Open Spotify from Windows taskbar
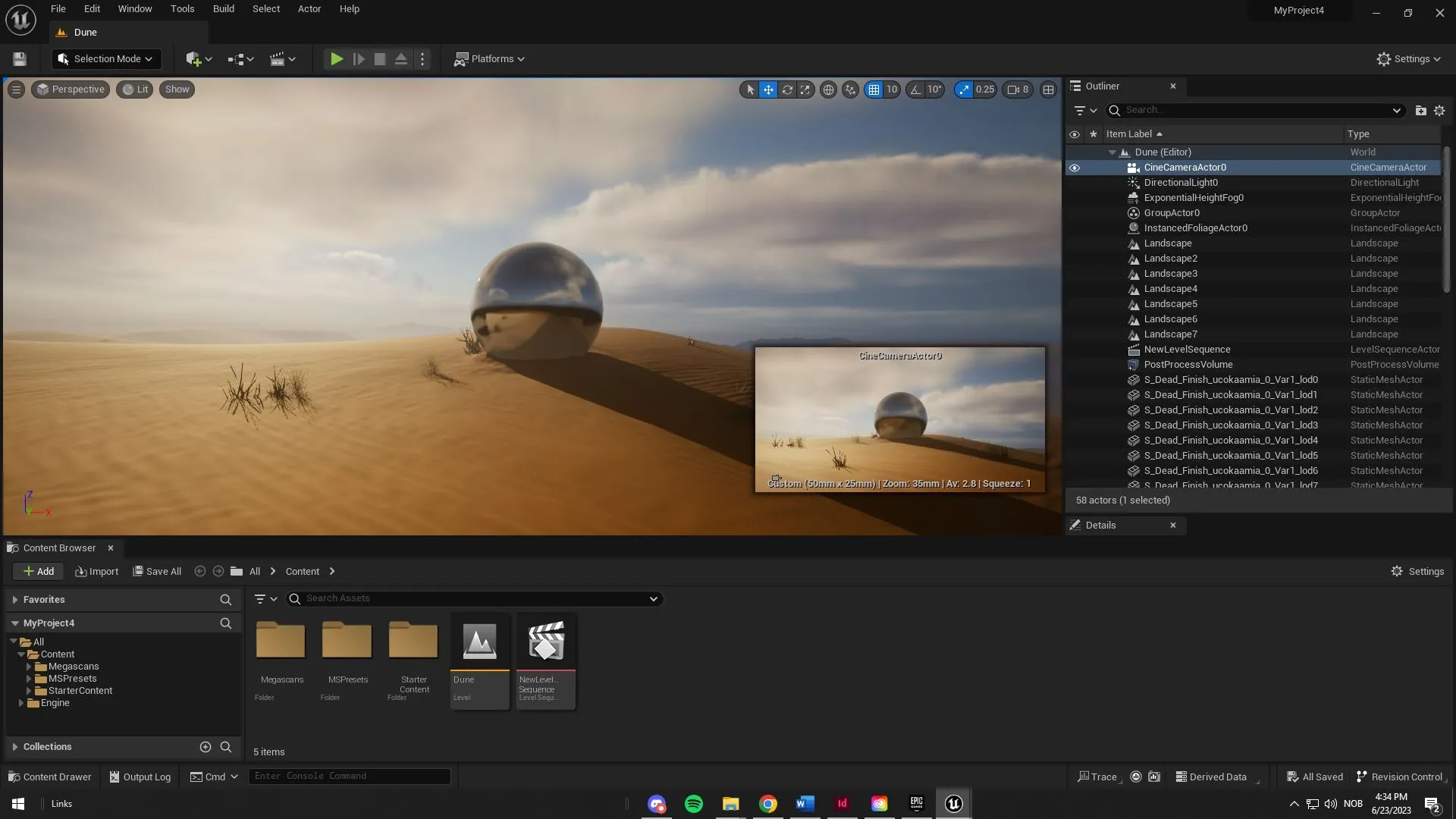 693,804
